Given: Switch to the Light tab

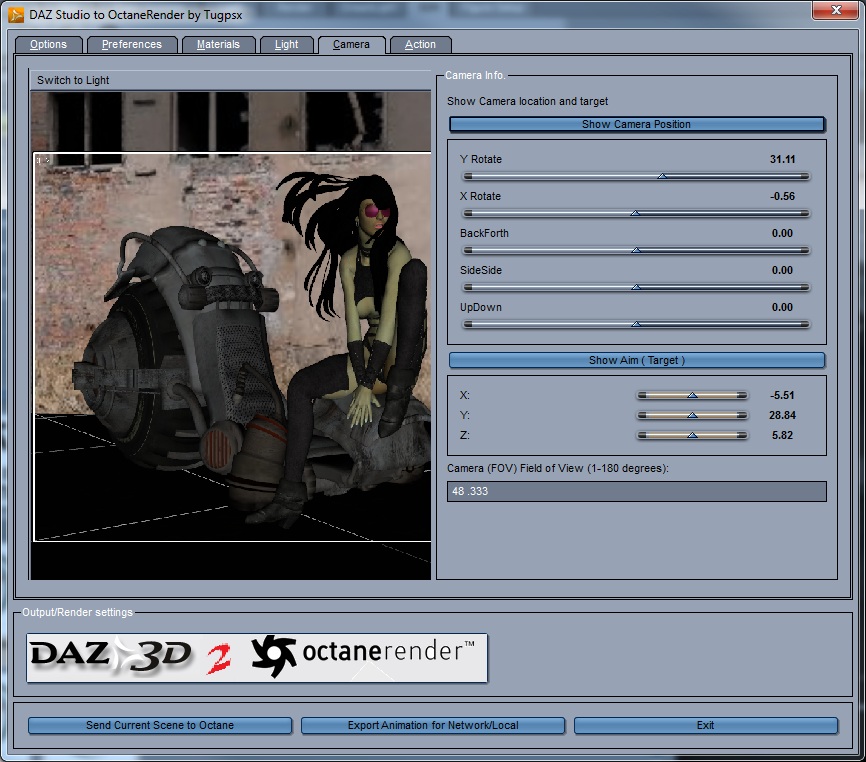Looking at the screenshot, I should tap(286, 45).
